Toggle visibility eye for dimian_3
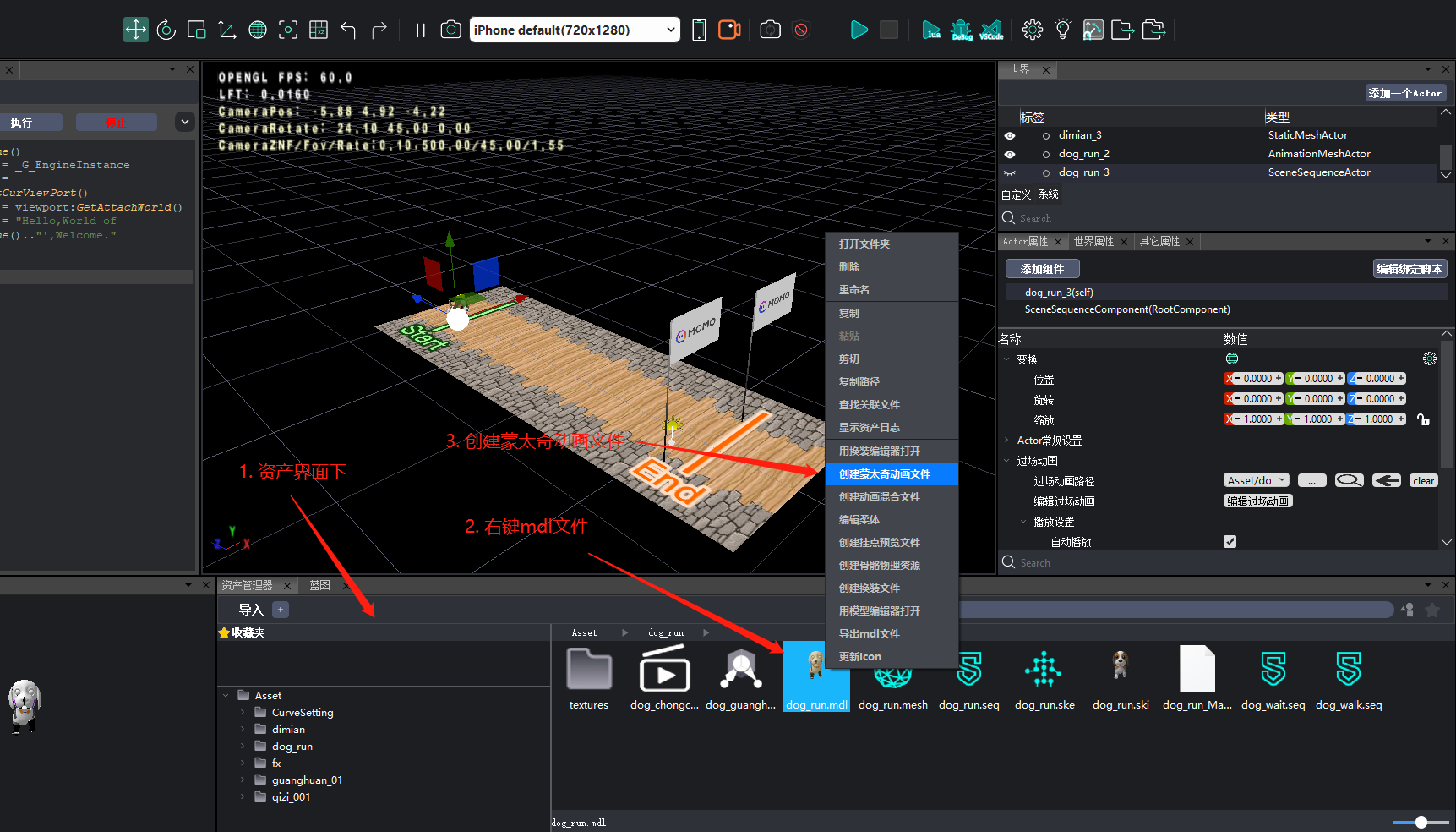1456x832 pixels. pos(1010,135)
